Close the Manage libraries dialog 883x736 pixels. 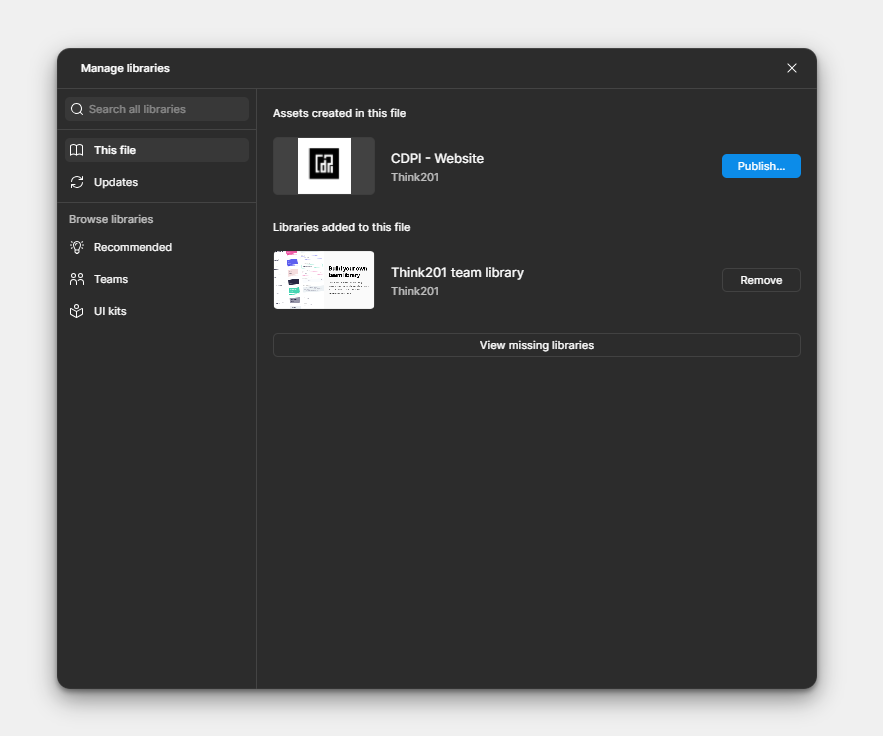click(x=792, y=68)
